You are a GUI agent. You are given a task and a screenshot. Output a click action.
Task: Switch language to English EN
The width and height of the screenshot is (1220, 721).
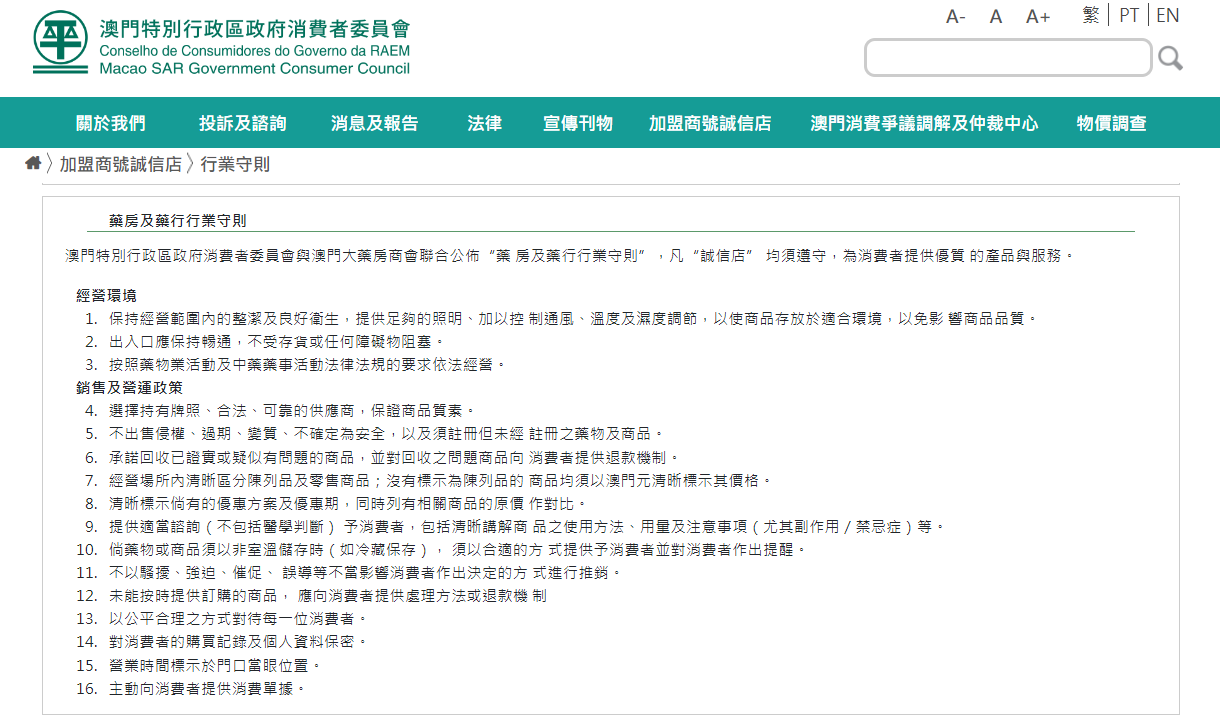(1167, 15)
